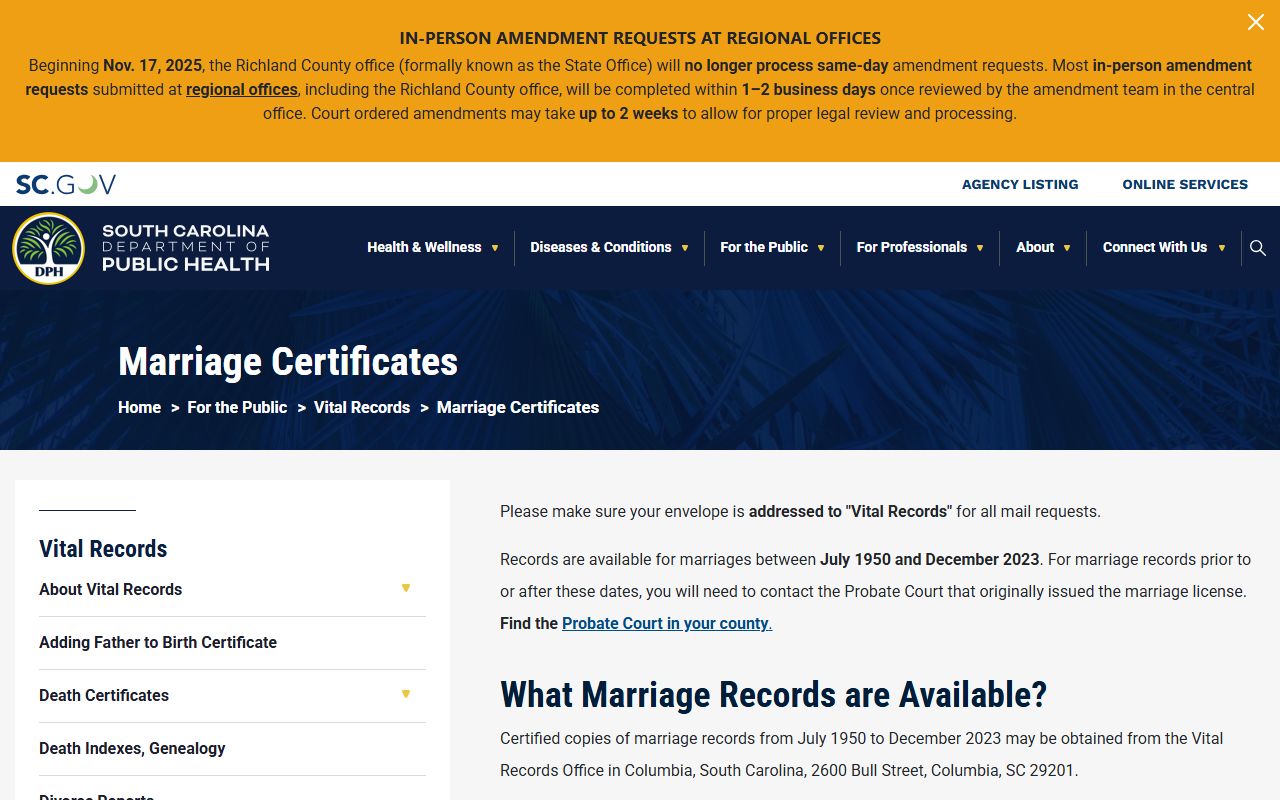The height and width of the screenshot is (800, 1280).
Task: Expand About Vital Records sidebar arrow
Action: pos(406,588)
